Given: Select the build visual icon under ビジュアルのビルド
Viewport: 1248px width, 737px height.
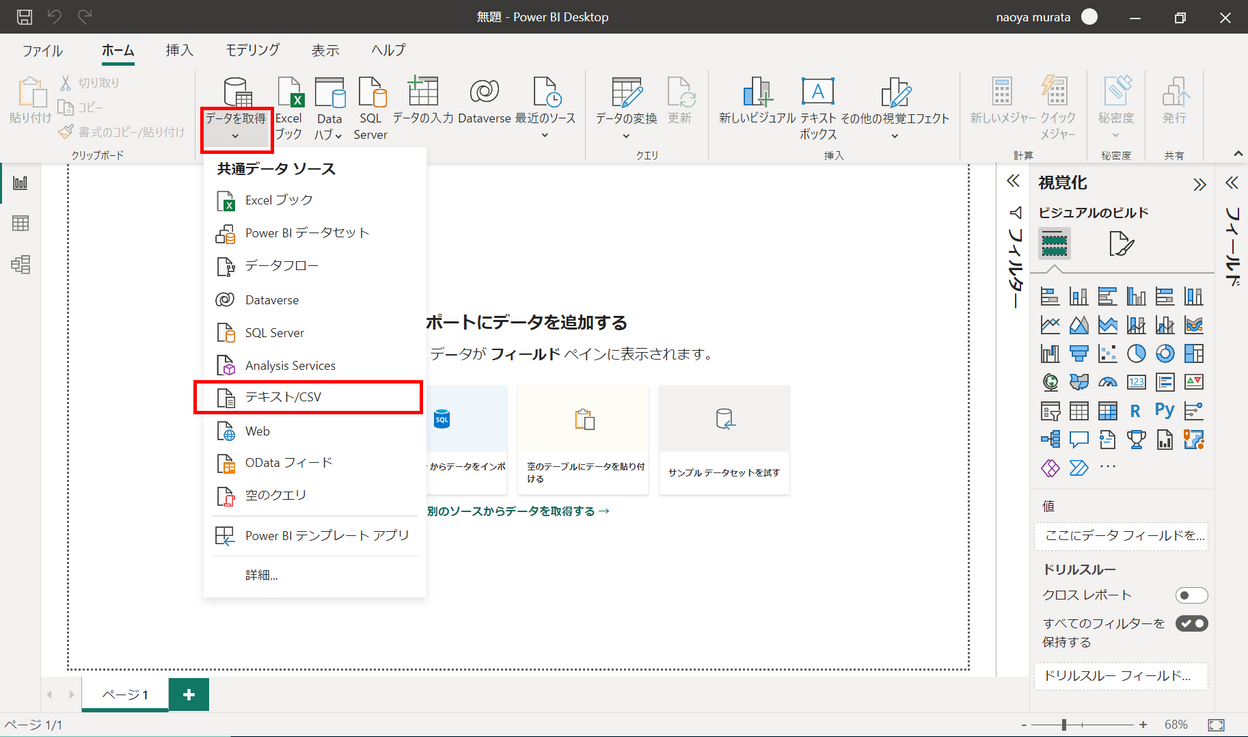Looking at the screenshot, I should [x=1054, y=243].
